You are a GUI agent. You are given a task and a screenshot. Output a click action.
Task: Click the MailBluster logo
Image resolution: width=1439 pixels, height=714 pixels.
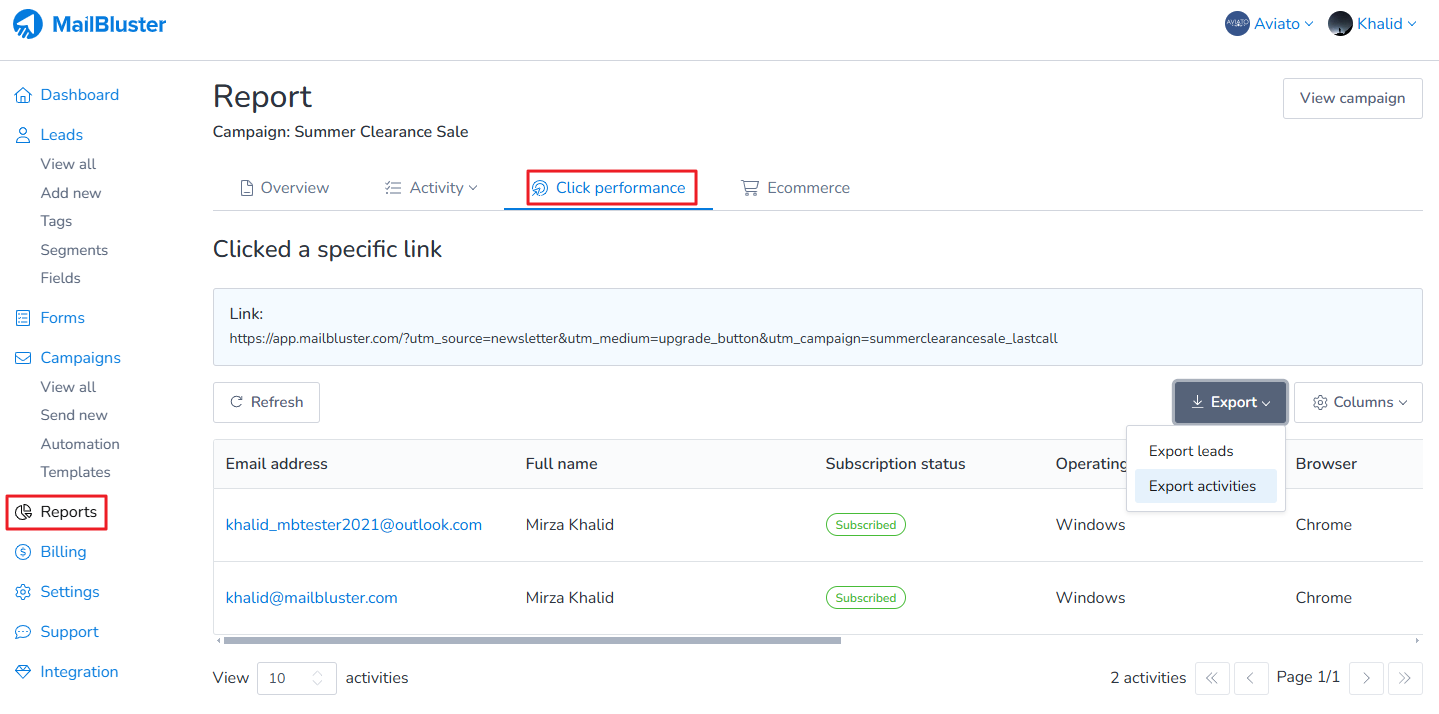[x=88, y=24]
